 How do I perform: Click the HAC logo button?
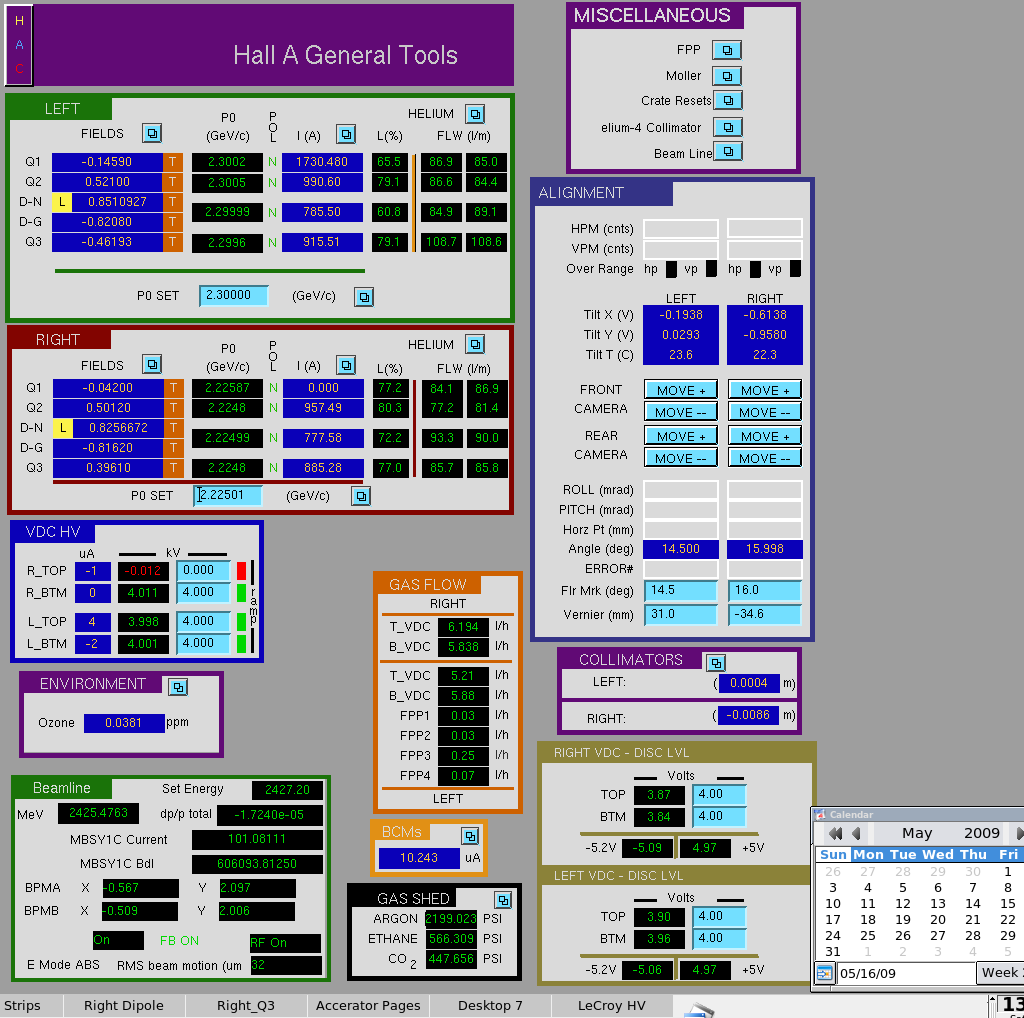[x=19, y=45]
